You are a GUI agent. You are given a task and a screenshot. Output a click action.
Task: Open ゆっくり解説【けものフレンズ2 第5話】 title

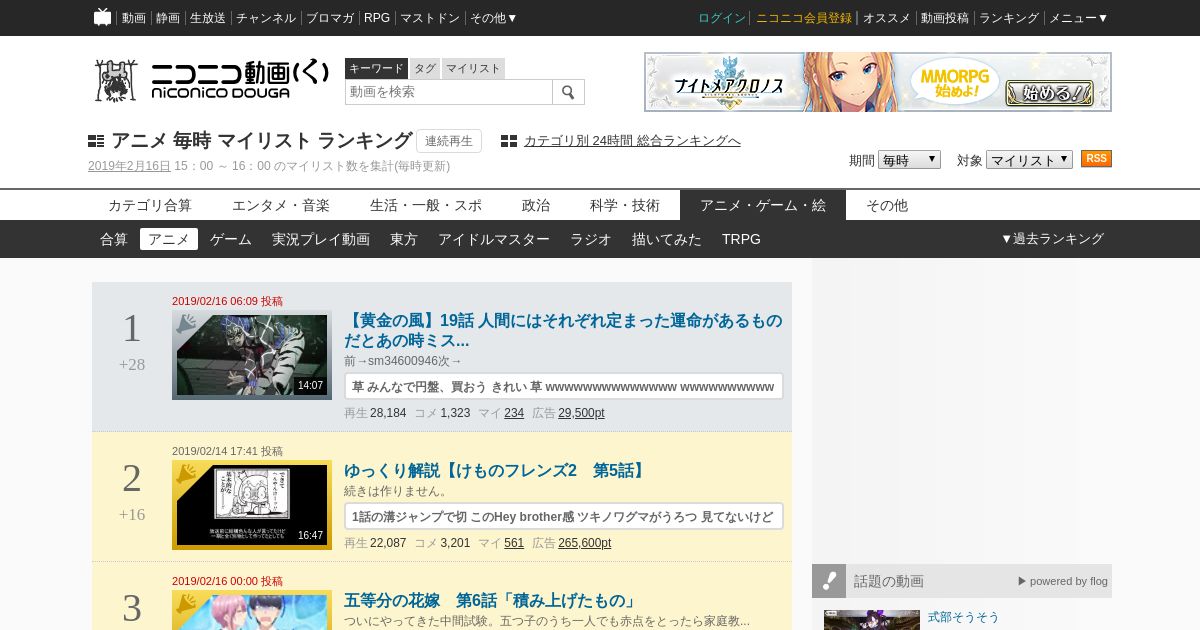coord(497,471)
